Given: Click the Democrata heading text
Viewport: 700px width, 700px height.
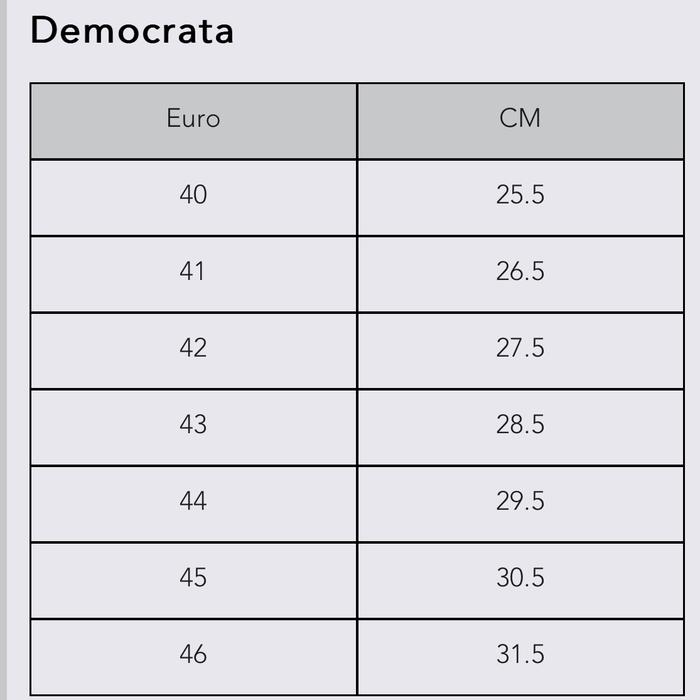Looking at the screenshot, I should click(132, 31).
